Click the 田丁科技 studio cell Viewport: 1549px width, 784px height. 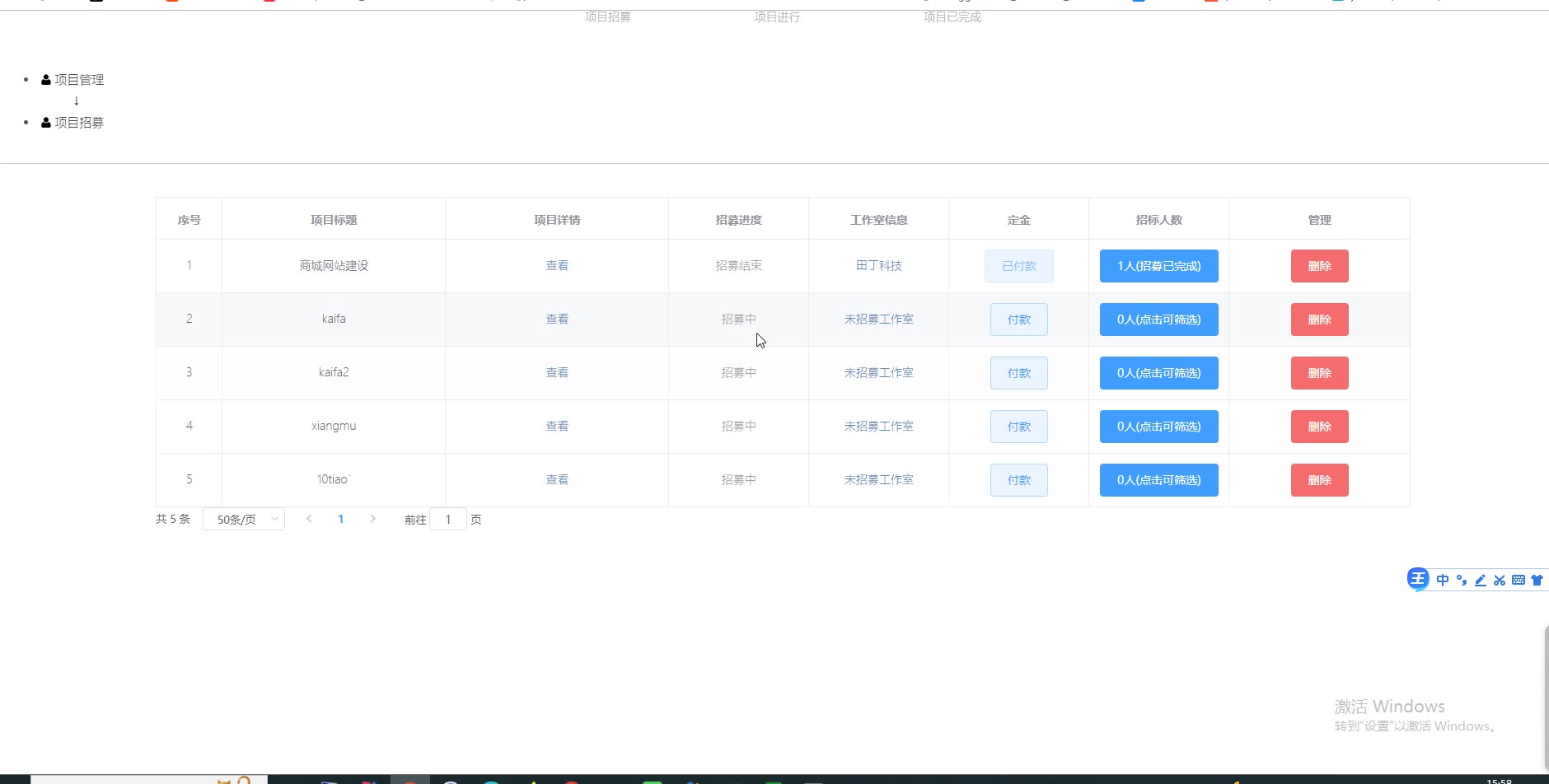pyautogui.click(x=879, y=266)
